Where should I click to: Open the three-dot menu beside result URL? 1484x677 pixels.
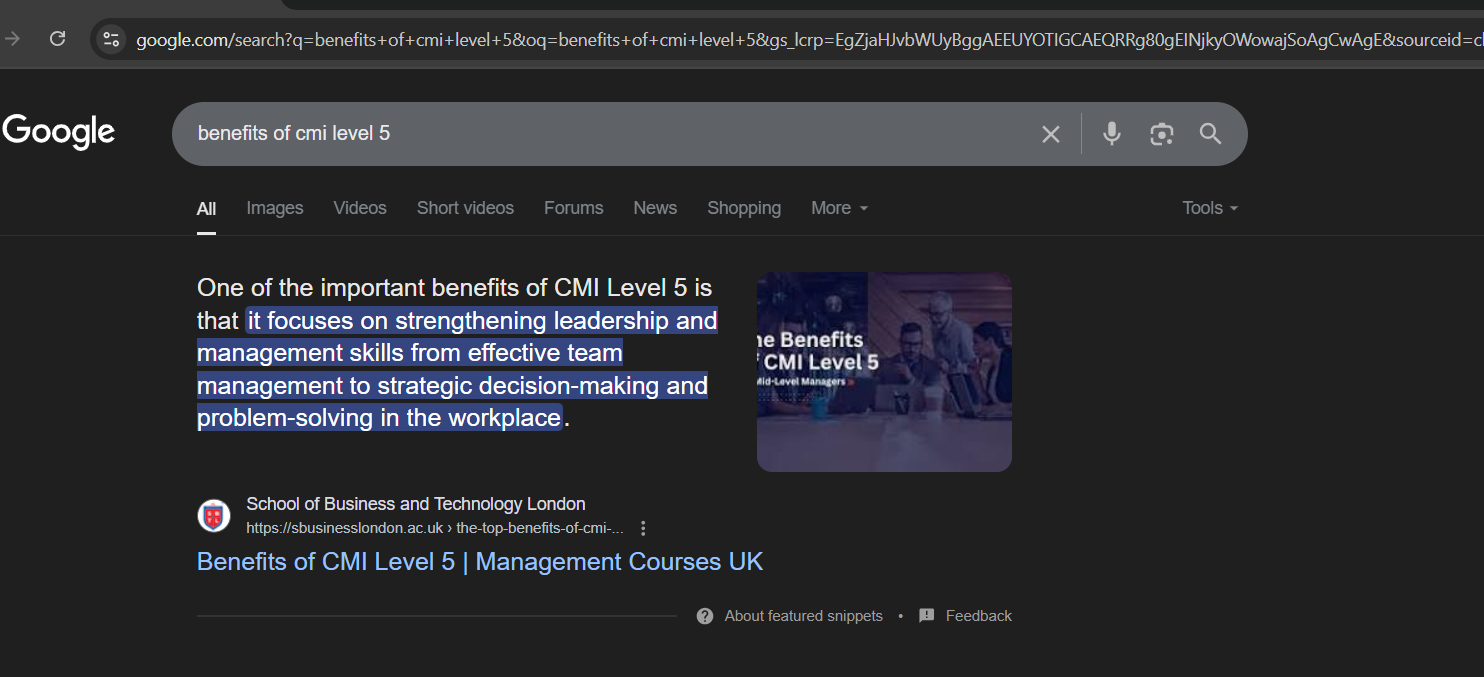pyautogui.click(x=643, y=528)
